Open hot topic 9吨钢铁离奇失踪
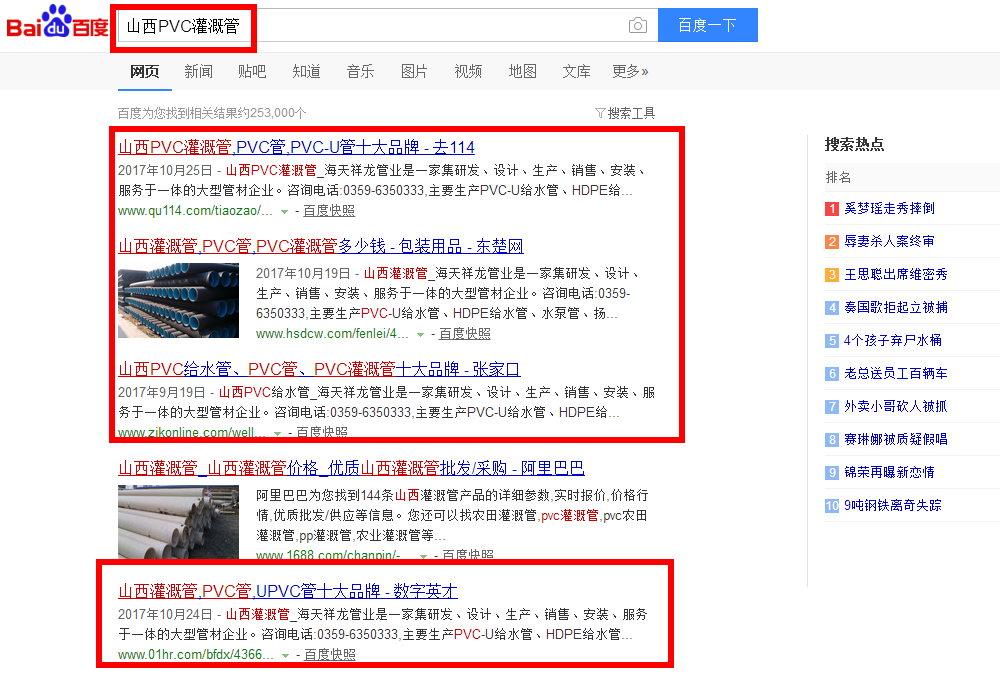This screenshot has width=1000, height=678. pos(893,505)
